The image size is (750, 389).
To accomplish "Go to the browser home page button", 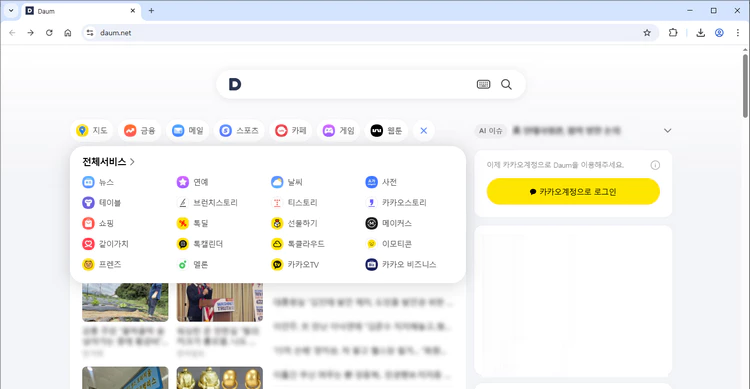I will point(68,33).
